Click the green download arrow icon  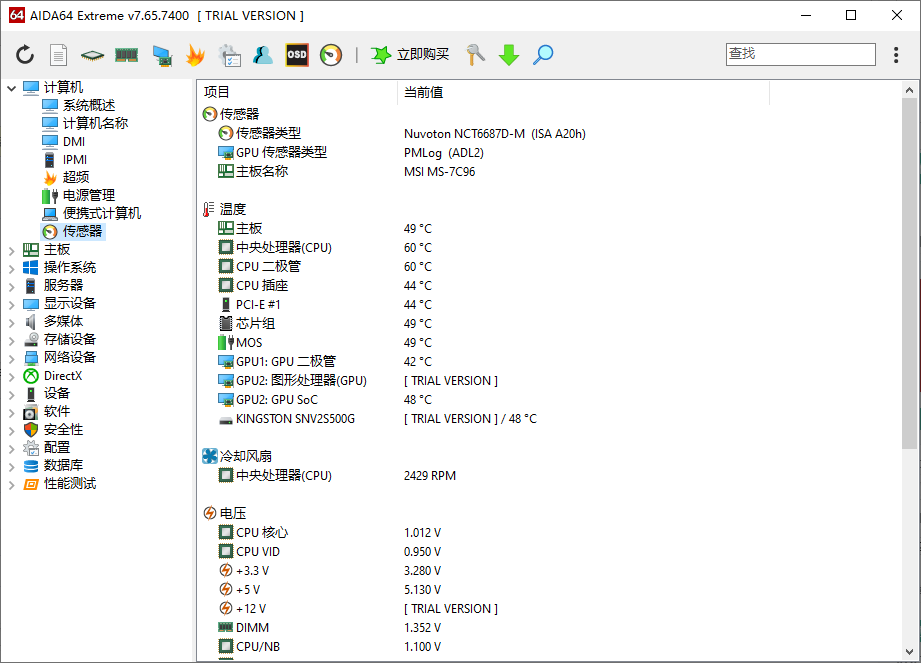(x=509, y=55)
